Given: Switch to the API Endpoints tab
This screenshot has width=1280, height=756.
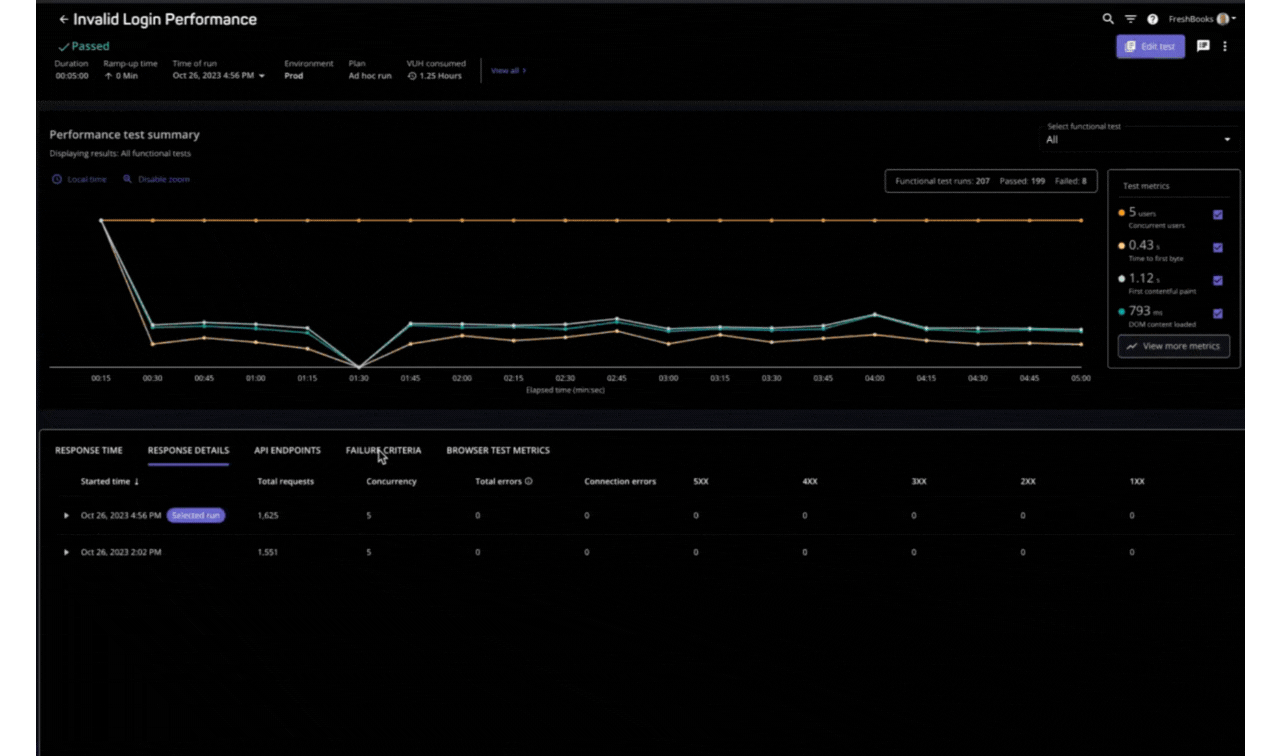Looking at the screenshot, I should coord(287,450).
